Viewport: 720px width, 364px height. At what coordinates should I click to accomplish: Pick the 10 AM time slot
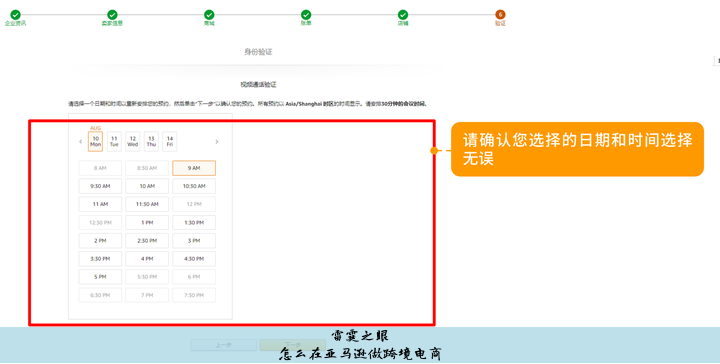[x=147, y=186]
